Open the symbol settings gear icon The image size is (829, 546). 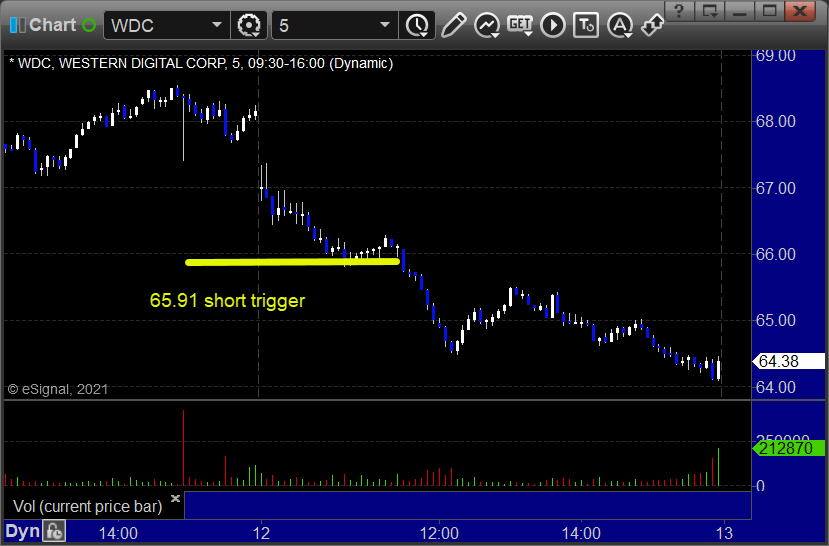click(249, 25)
